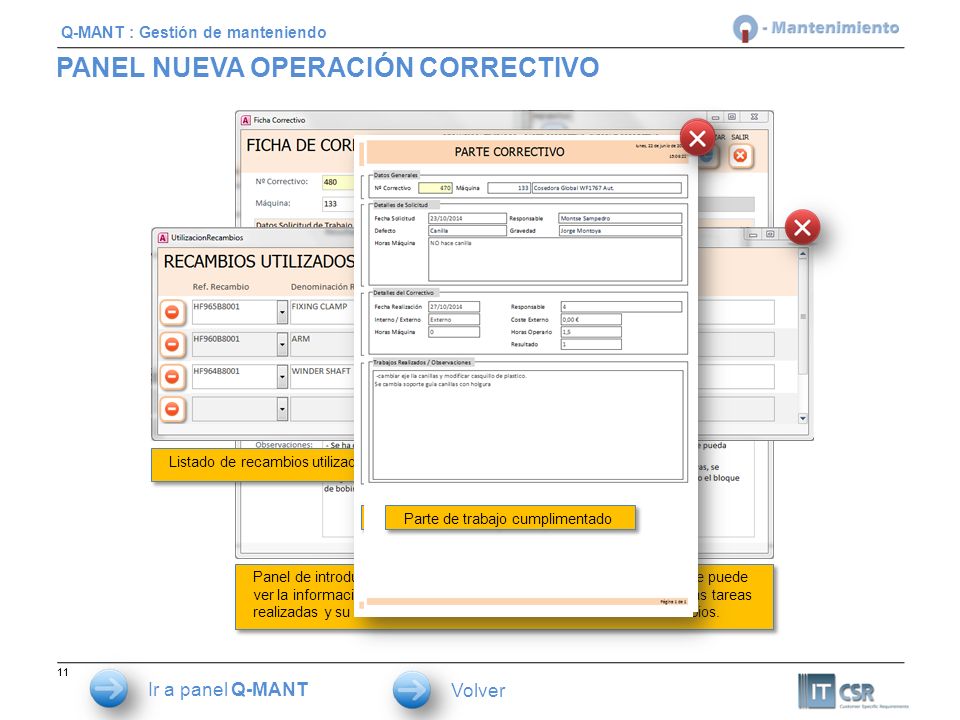This screenshot has width=960, height=720.
Task: Close the Parte Correctivo report with the red X
Action: point(697,138)
